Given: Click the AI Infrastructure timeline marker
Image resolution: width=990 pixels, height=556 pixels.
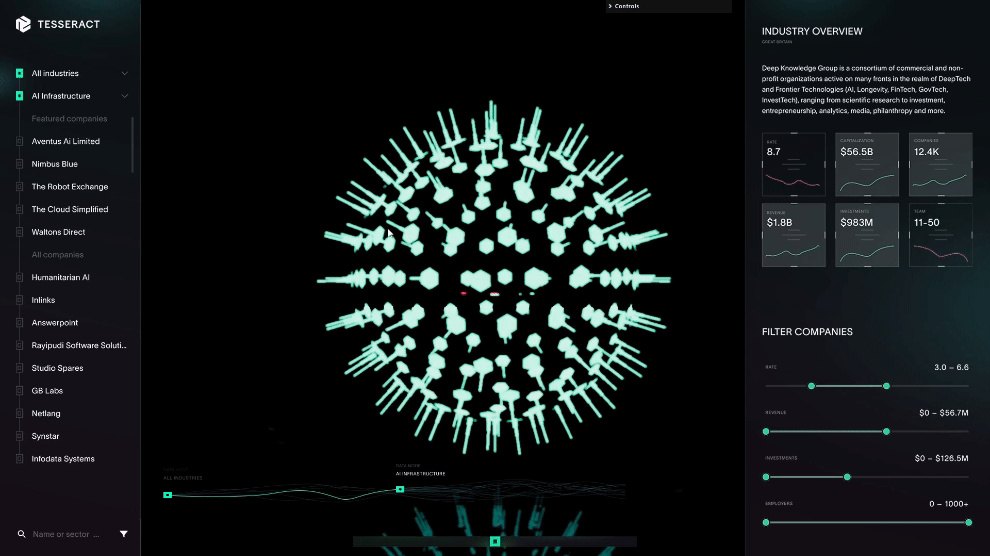Looking at the screenshot, I should (x=400, y=489).
